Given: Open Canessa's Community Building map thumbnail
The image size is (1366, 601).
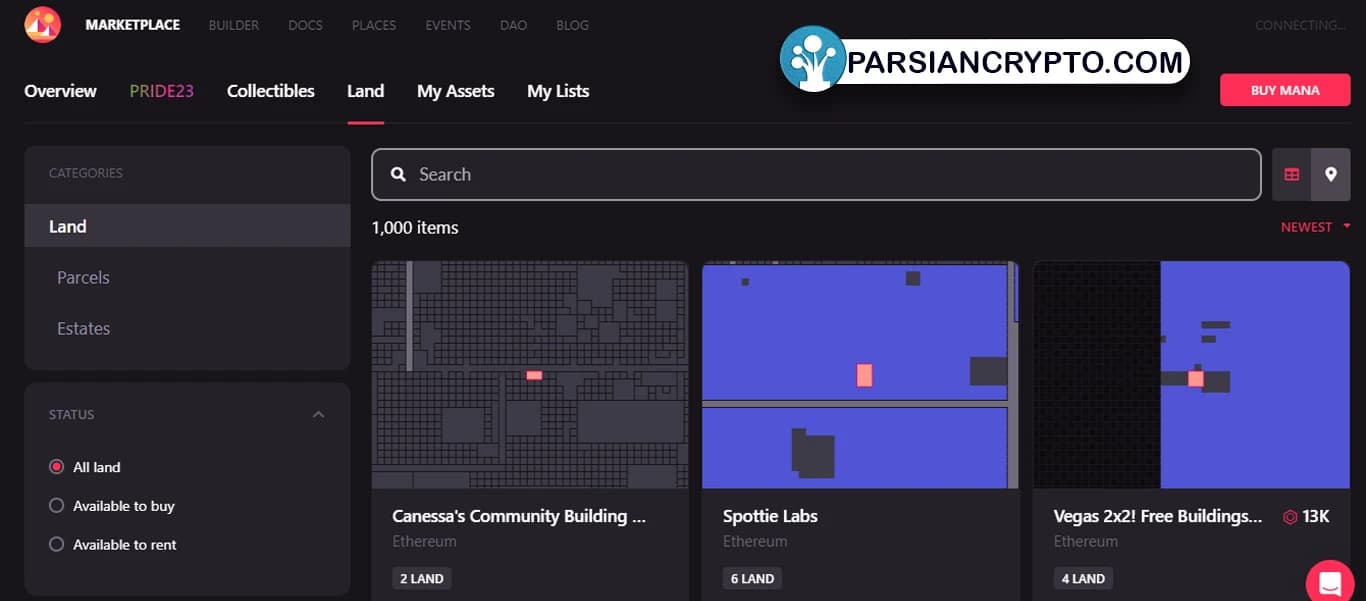Looking at the screenshot, I should [x=530, y=375].
